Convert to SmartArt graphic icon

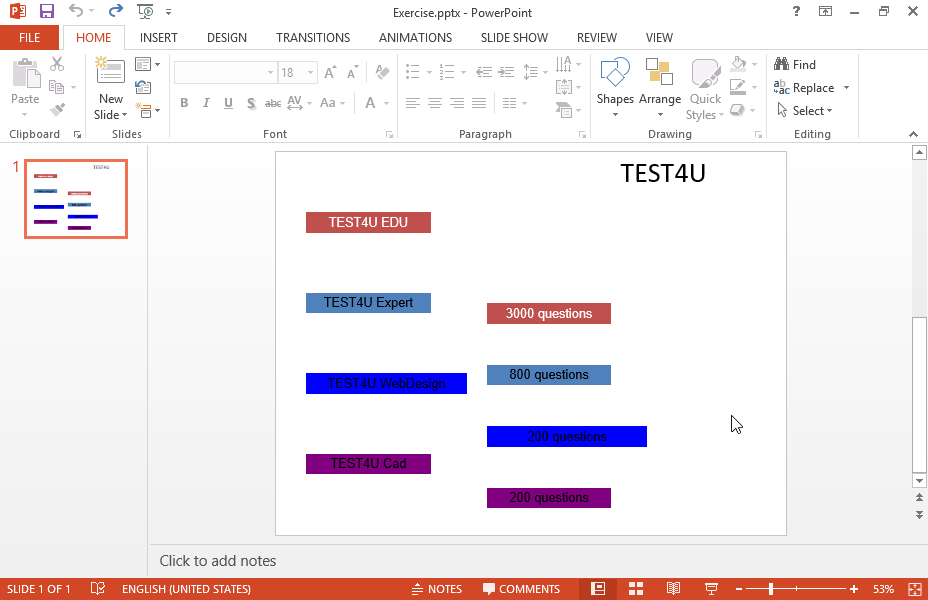coord(567,110)
